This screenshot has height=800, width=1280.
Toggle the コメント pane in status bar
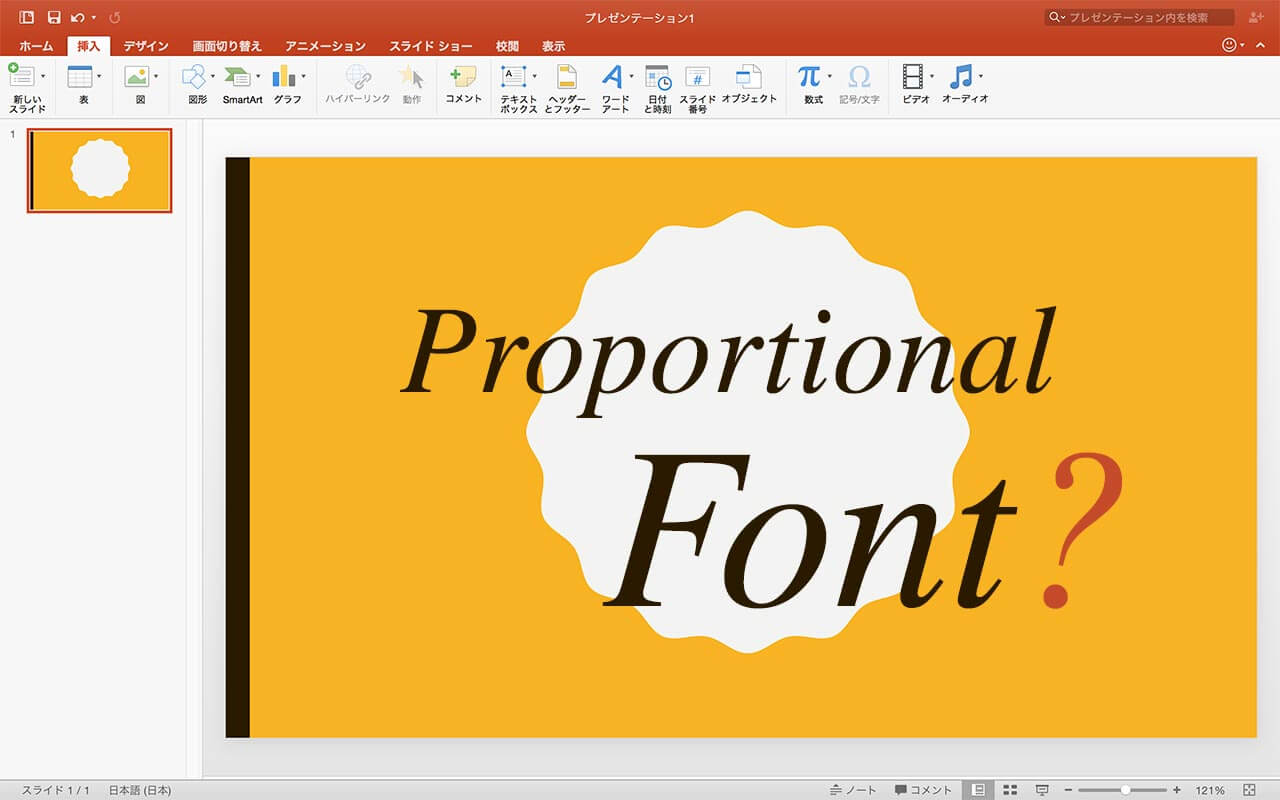[923, 790]
